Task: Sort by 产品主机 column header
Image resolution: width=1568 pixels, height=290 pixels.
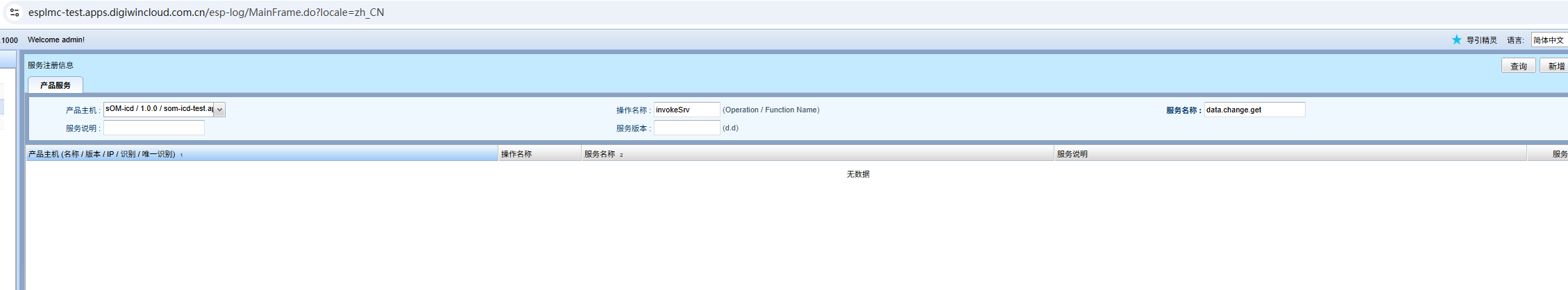Action: click(262, 154)
